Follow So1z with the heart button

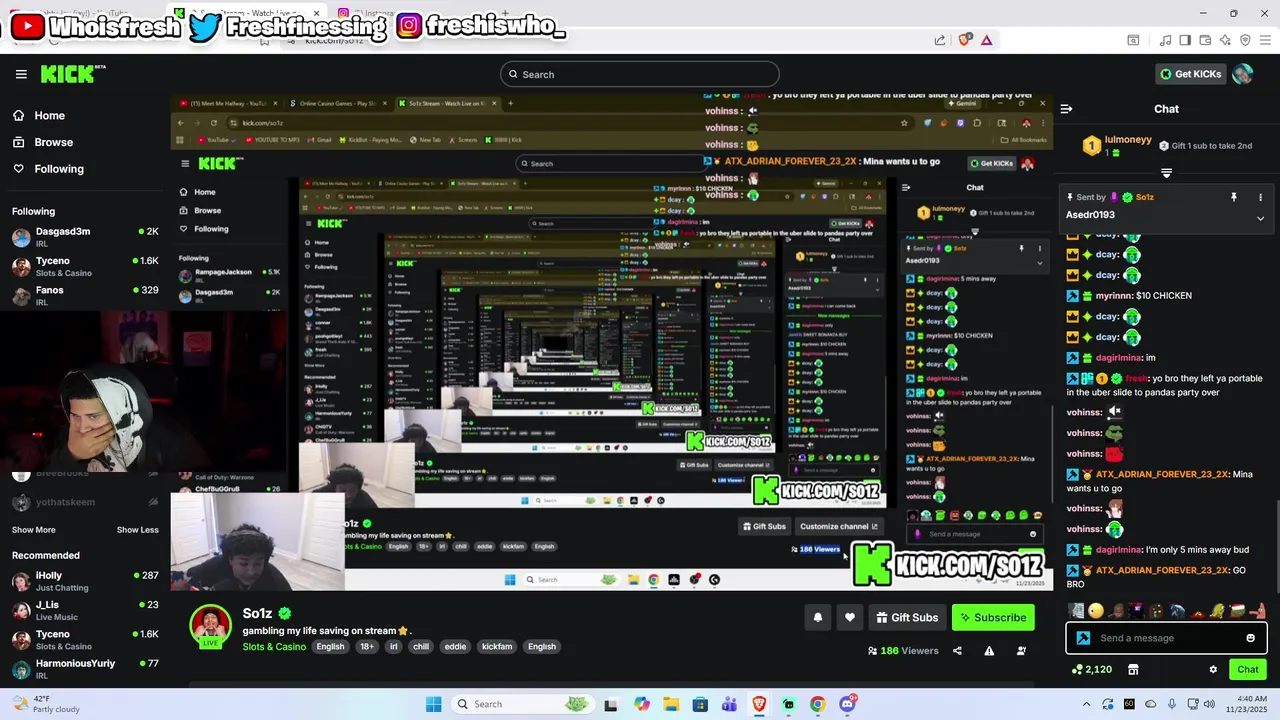coord(850,618)
